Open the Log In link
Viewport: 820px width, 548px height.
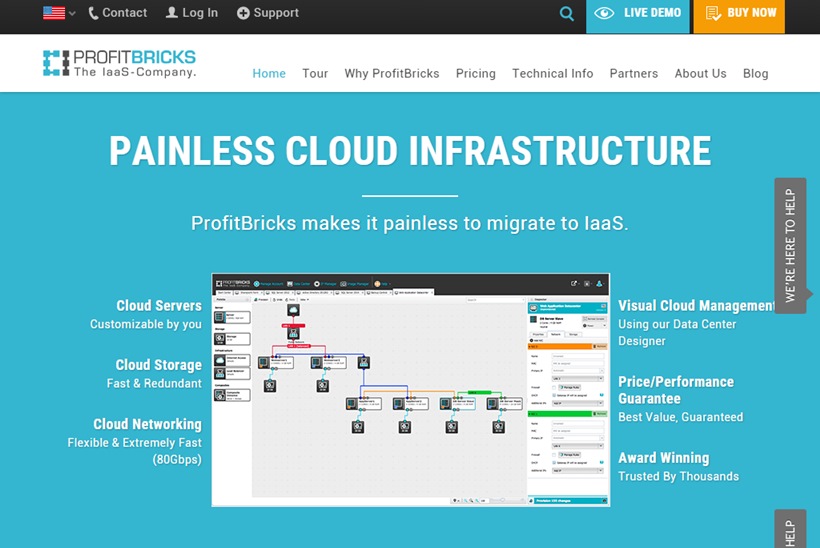191,13
